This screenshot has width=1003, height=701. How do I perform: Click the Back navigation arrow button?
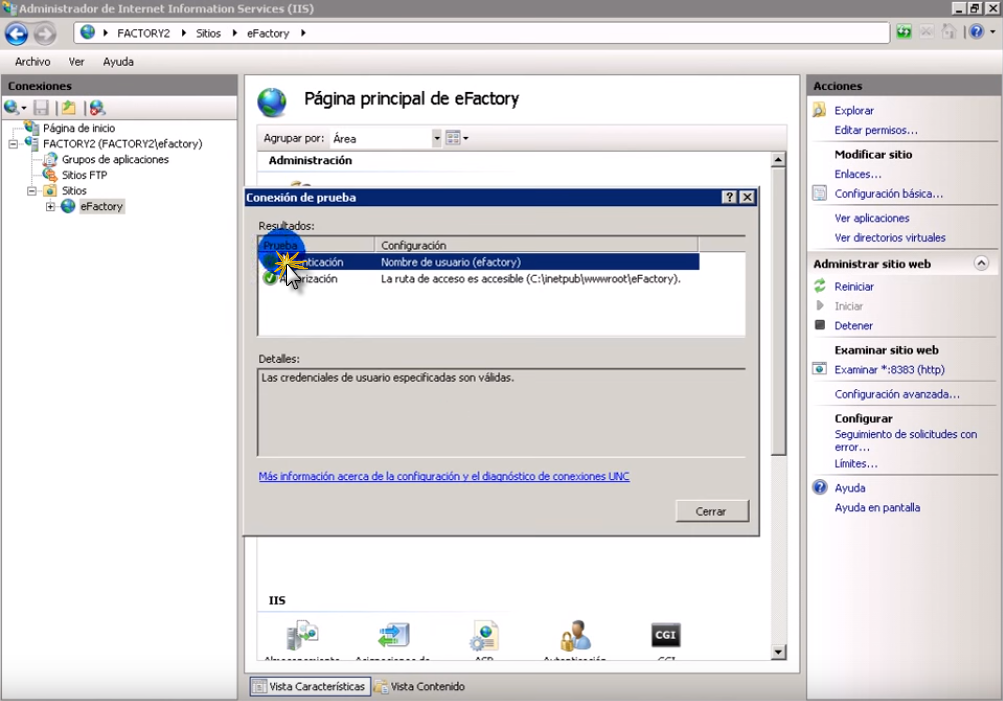coord(17,33)
